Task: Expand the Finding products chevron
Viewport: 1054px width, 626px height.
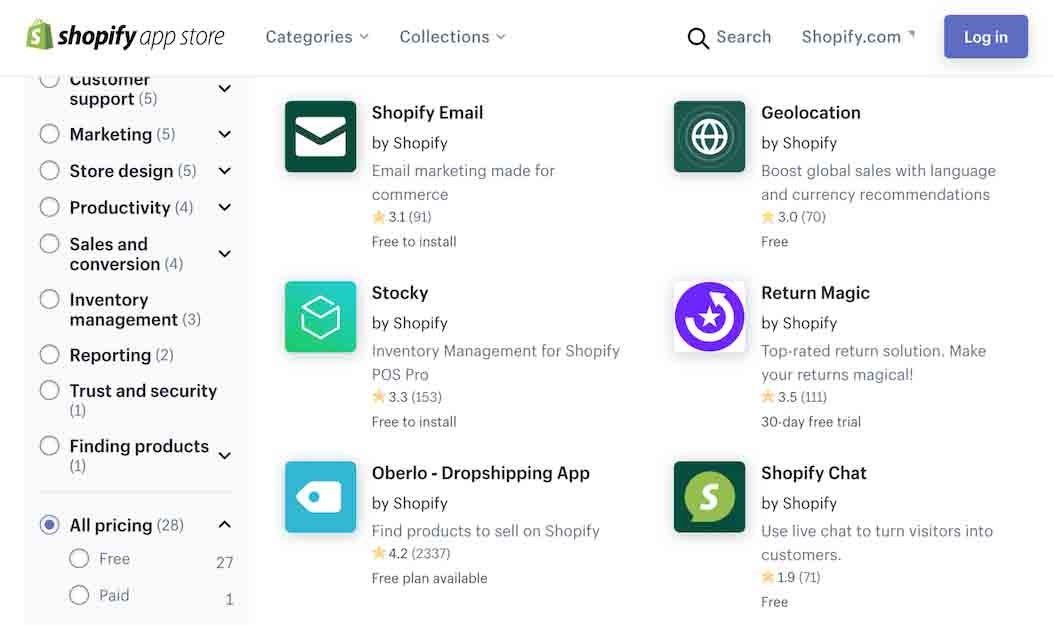Action: coord(225,455)
